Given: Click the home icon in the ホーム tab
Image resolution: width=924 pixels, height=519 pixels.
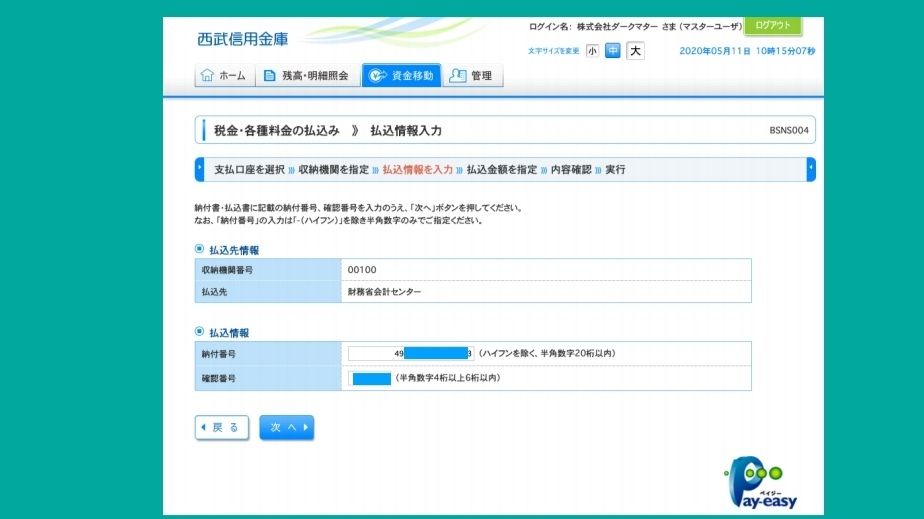Looking at the screenshot, I should [x=207, y=76].
